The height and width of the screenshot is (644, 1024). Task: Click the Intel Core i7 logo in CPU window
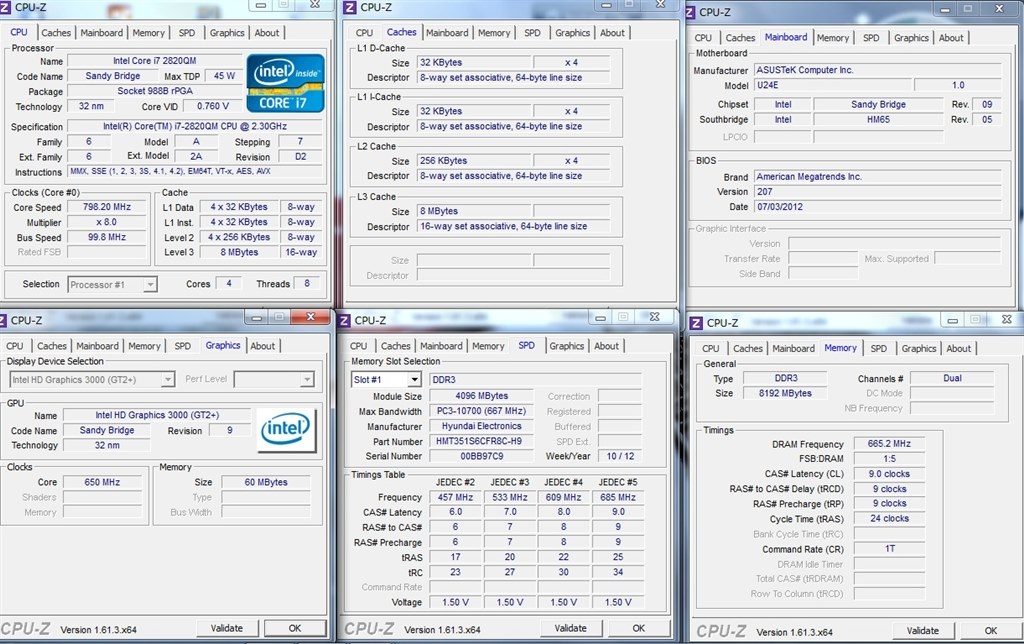point(285,84)
